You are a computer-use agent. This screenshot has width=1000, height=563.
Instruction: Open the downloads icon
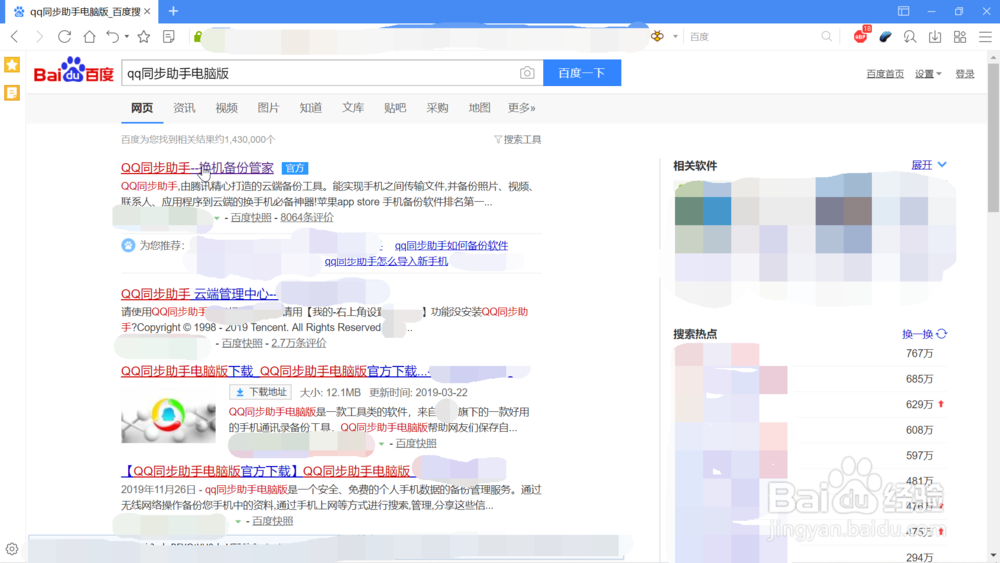[935, 36]
